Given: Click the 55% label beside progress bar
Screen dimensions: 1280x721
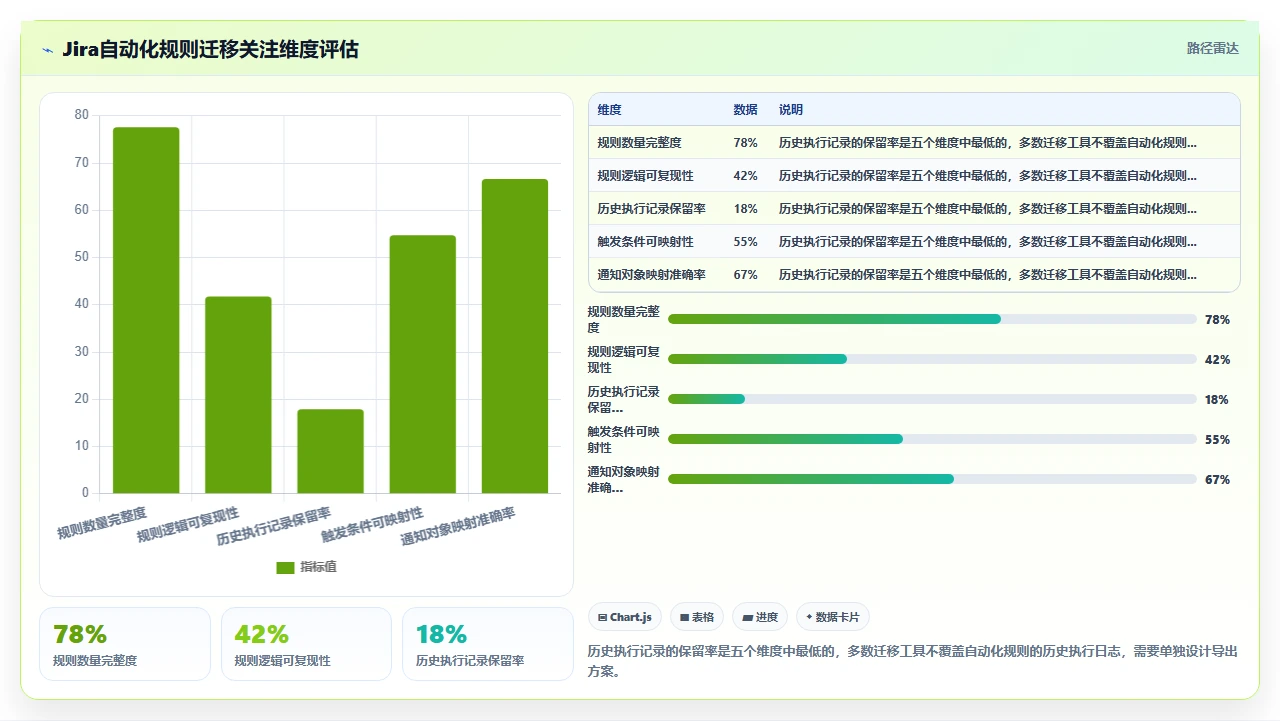Looking at the screenshot, I should tap(1217, 440).
